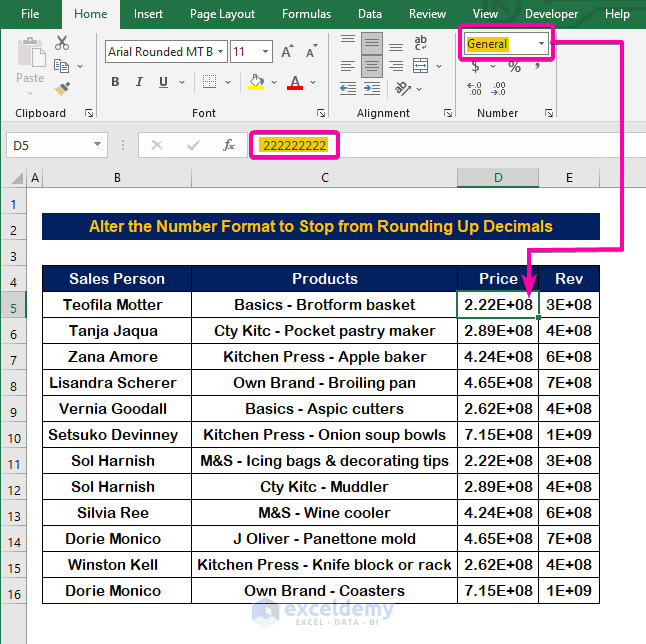Switch to the Page Layout tab
The width and height of the screenshot is (646, 644).
[x=222, y=14]
